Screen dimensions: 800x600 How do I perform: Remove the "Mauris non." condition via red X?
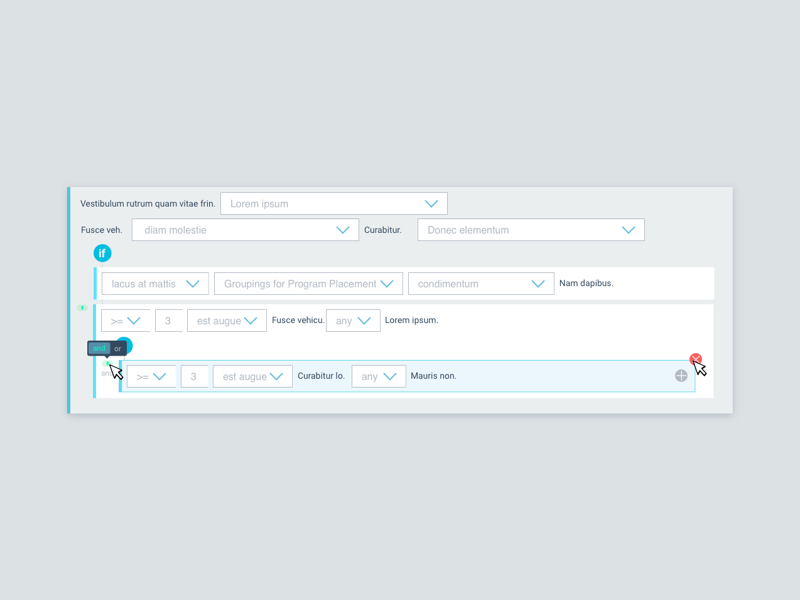(696, 358)
